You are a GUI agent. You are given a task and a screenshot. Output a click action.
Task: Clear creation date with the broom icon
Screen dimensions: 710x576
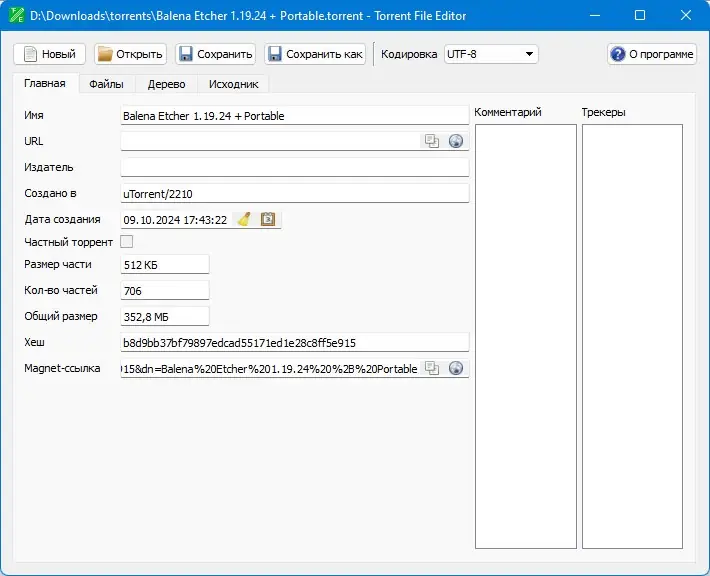coord(245,220)
